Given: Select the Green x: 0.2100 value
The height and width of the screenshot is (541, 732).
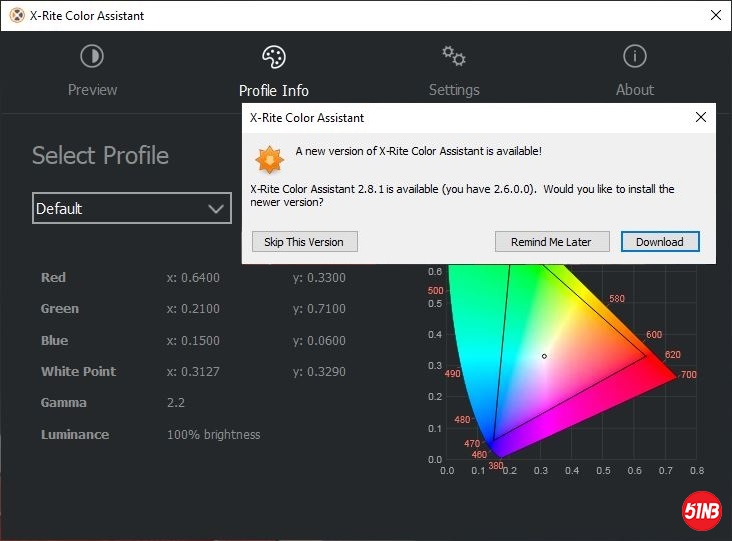Looking at the screenshot, I should coord(193,309).
